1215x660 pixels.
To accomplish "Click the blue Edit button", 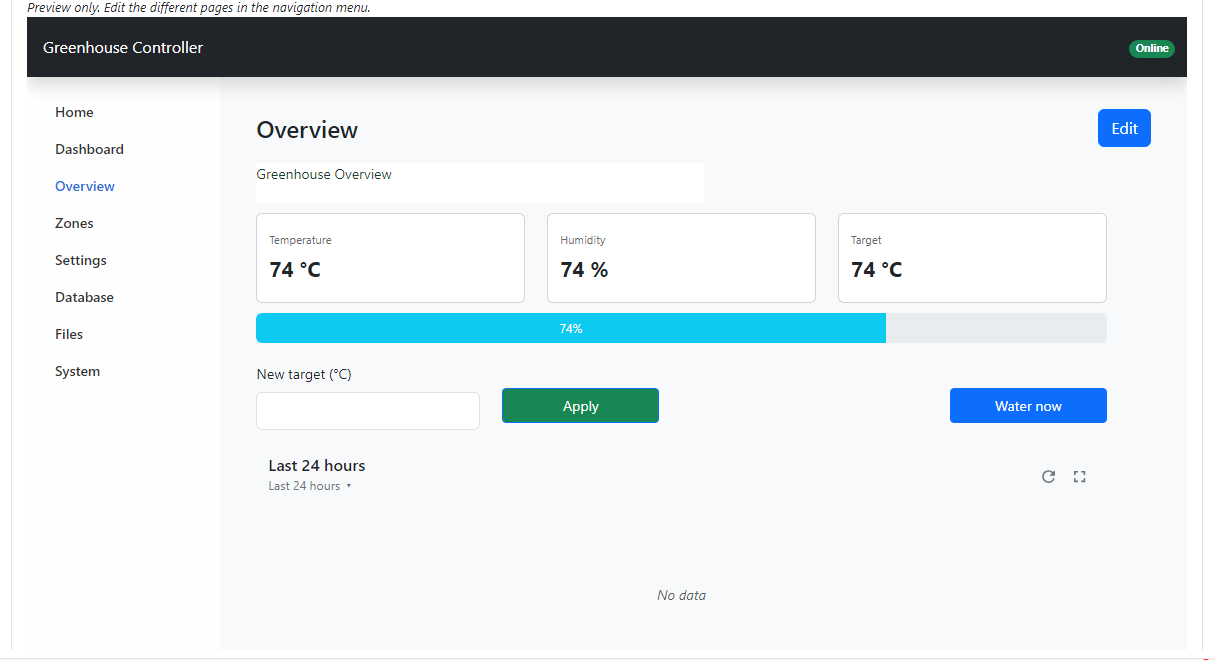I will tap(1124, 128).
